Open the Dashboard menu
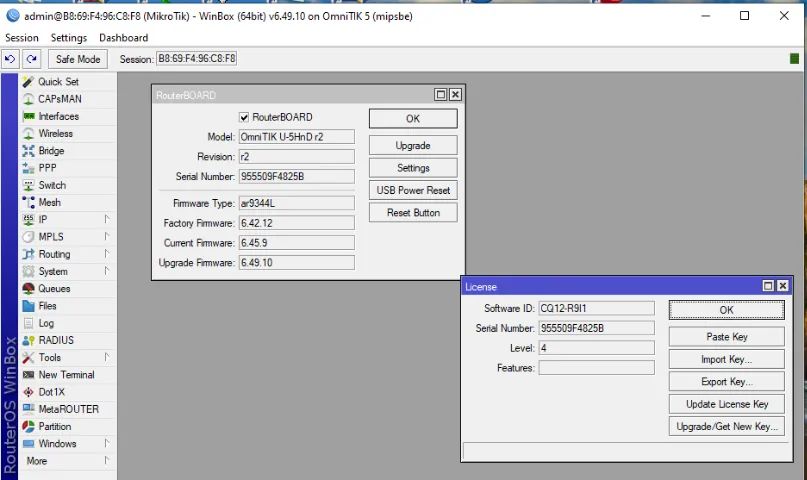807x480 pixels. 124,38
